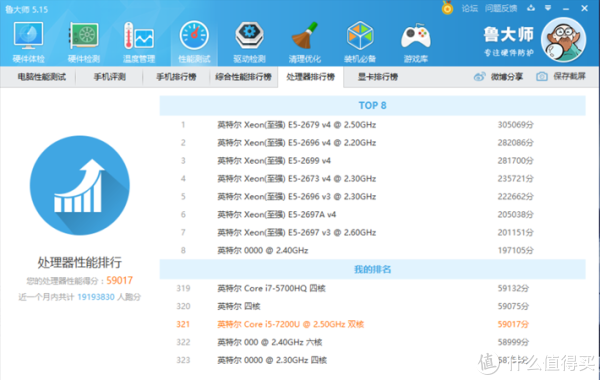The height and width of the screenshot is (380, 600).
Task: Switch to 电脑性能测试 tab
Action: tap(42, 77)
